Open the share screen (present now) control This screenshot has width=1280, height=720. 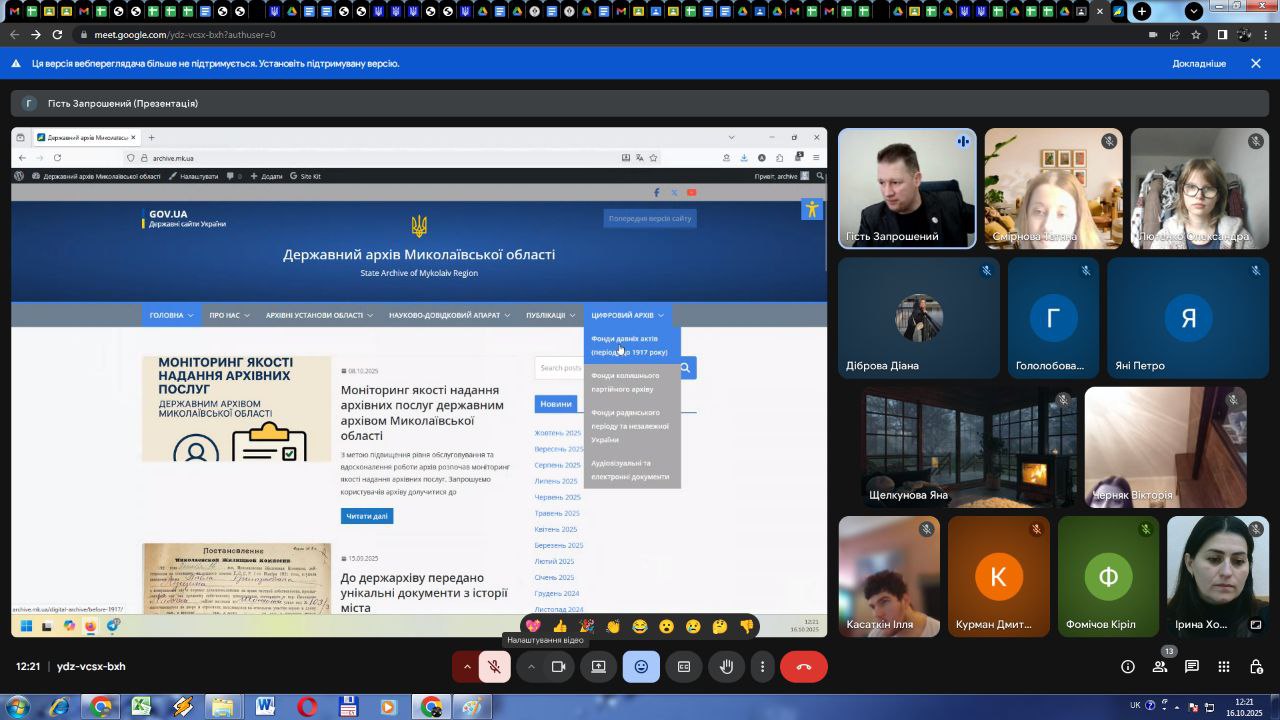tap(598, 667)
